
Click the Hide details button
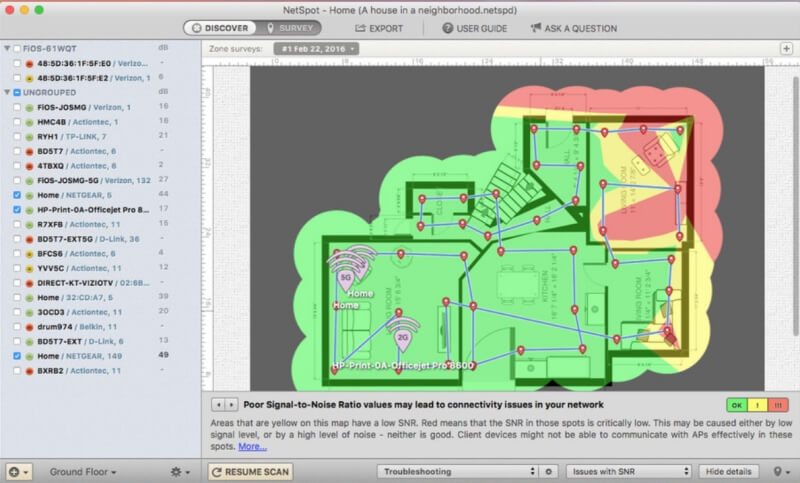pyautogui.click(x=728, y=472)
